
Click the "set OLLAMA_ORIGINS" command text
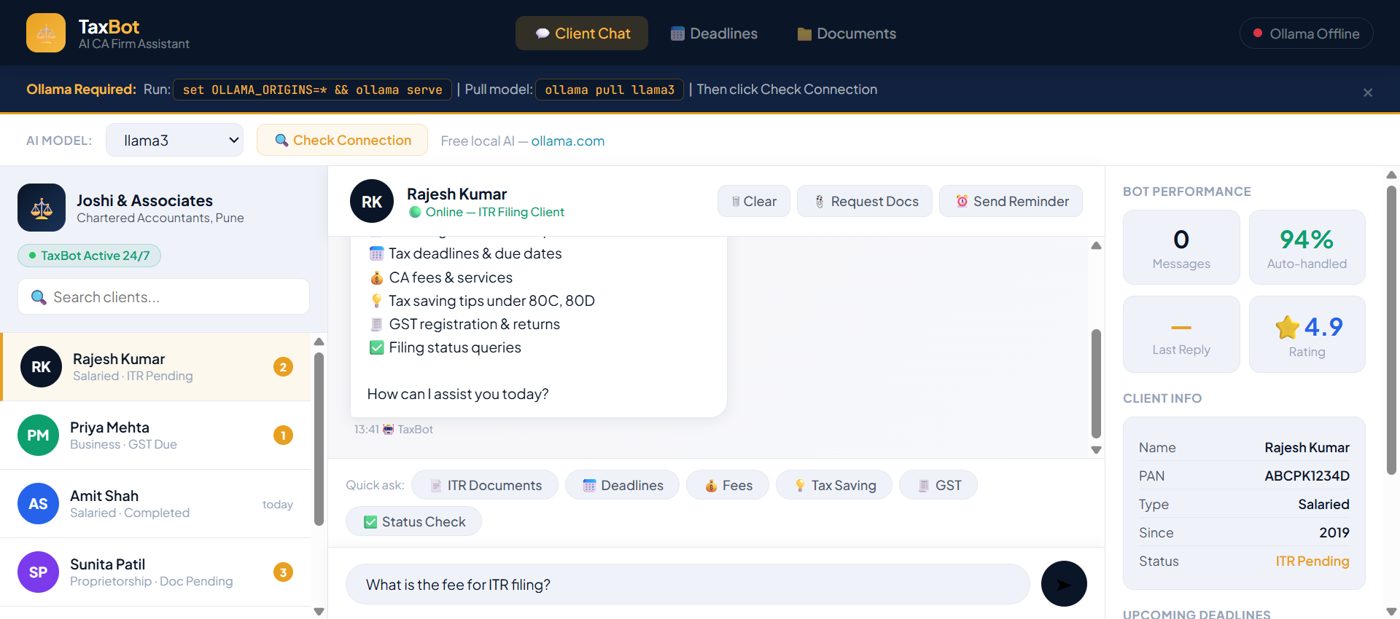click(x=312, y=90)
